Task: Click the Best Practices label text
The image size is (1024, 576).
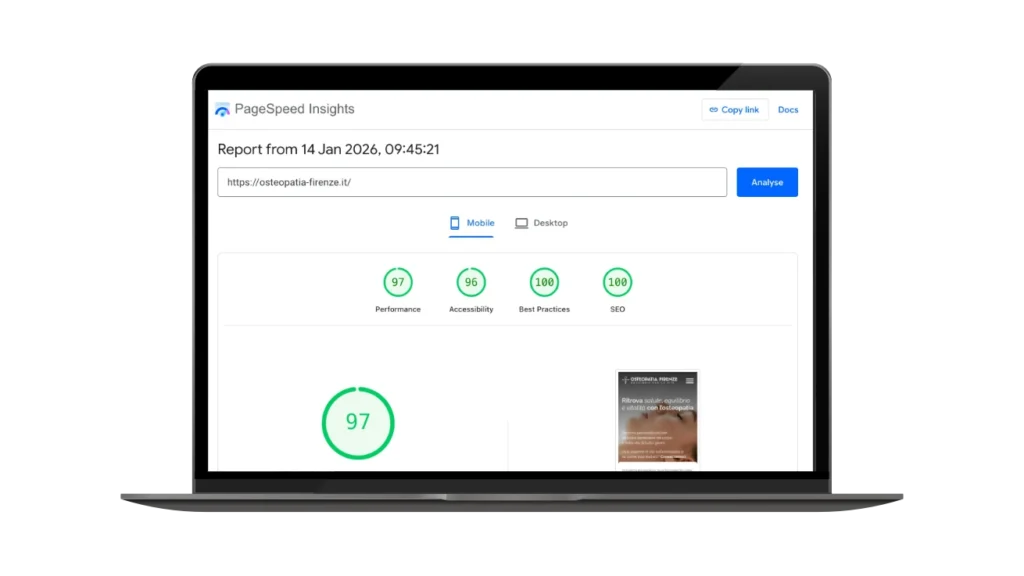Action: pyautogui.click(x=544, y=309)
